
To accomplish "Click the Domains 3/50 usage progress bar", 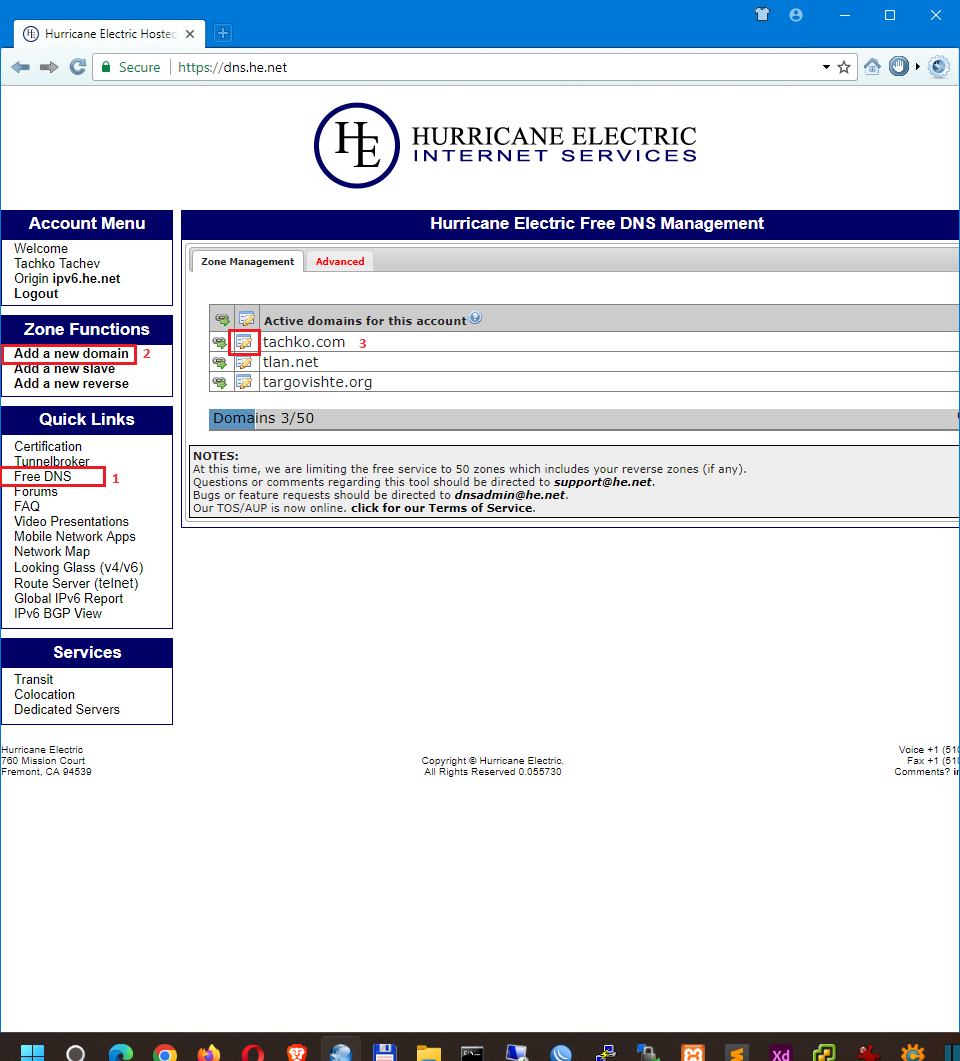I will (x=584, y=419).
